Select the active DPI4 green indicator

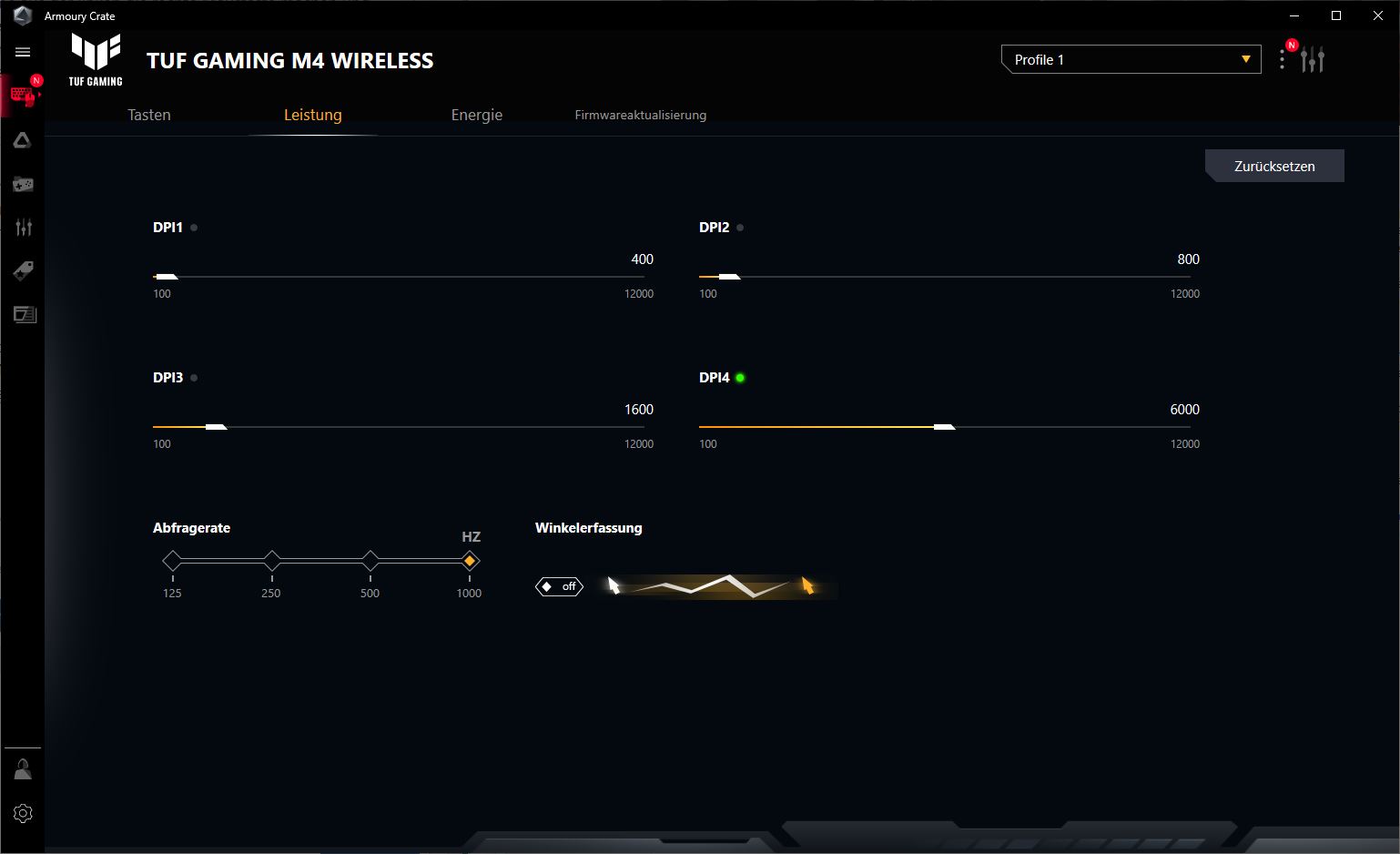[x=740, y=378]
